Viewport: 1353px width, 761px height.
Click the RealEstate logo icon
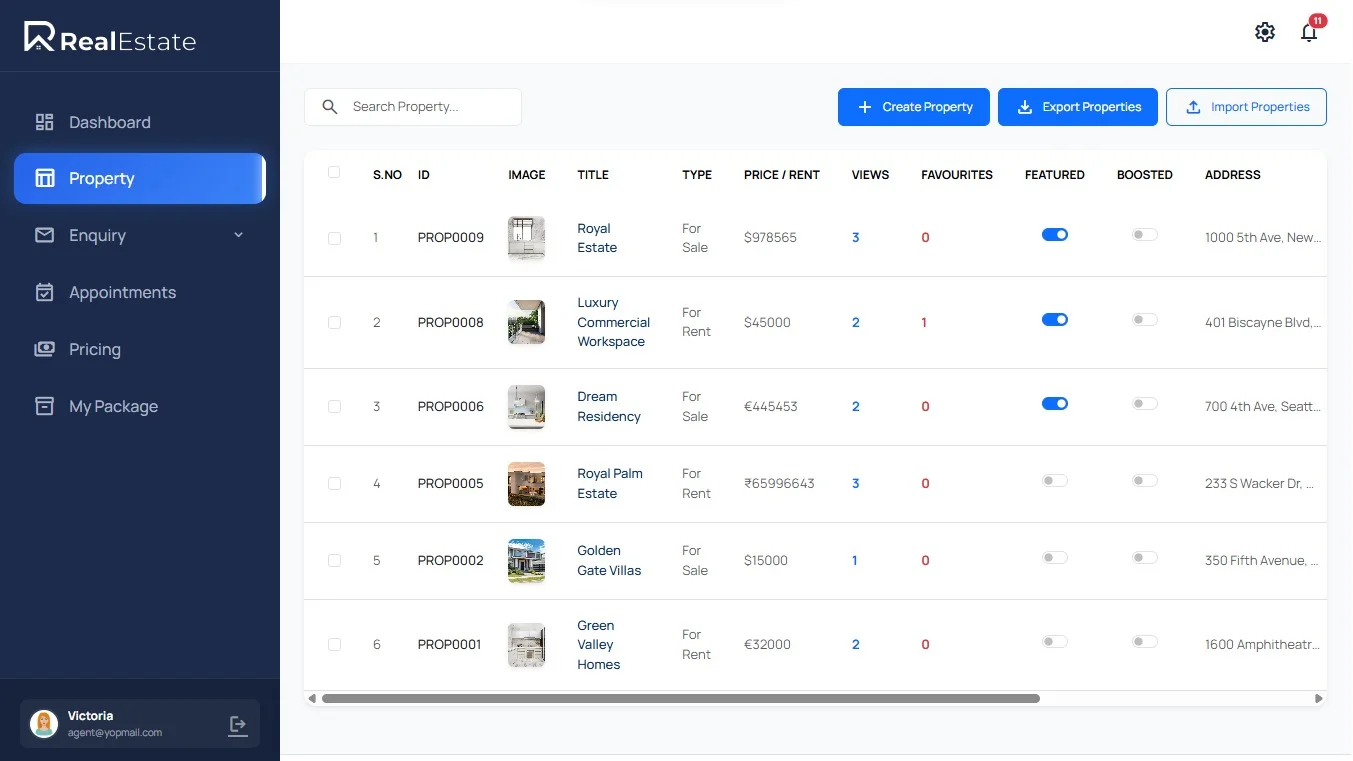point(39,38)
